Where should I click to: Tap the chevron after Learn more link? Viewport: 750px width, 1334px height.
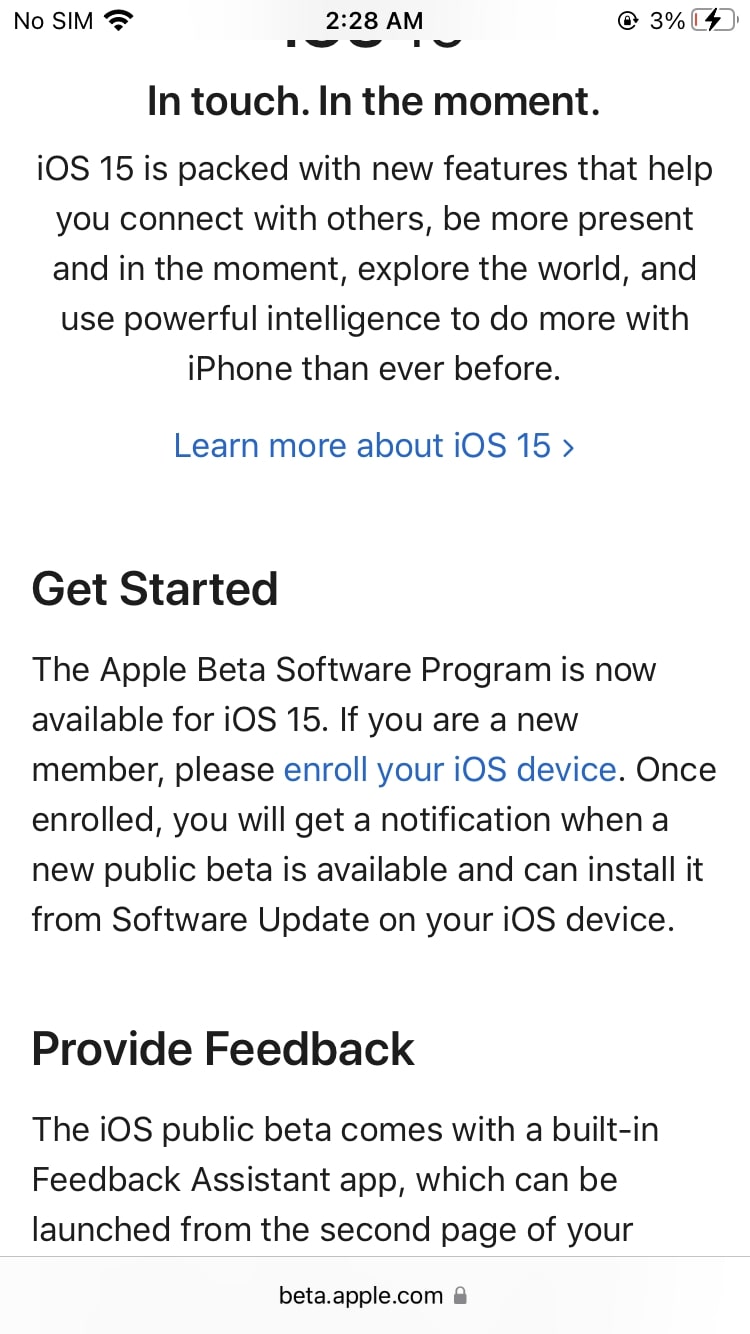tap(568, 446)
